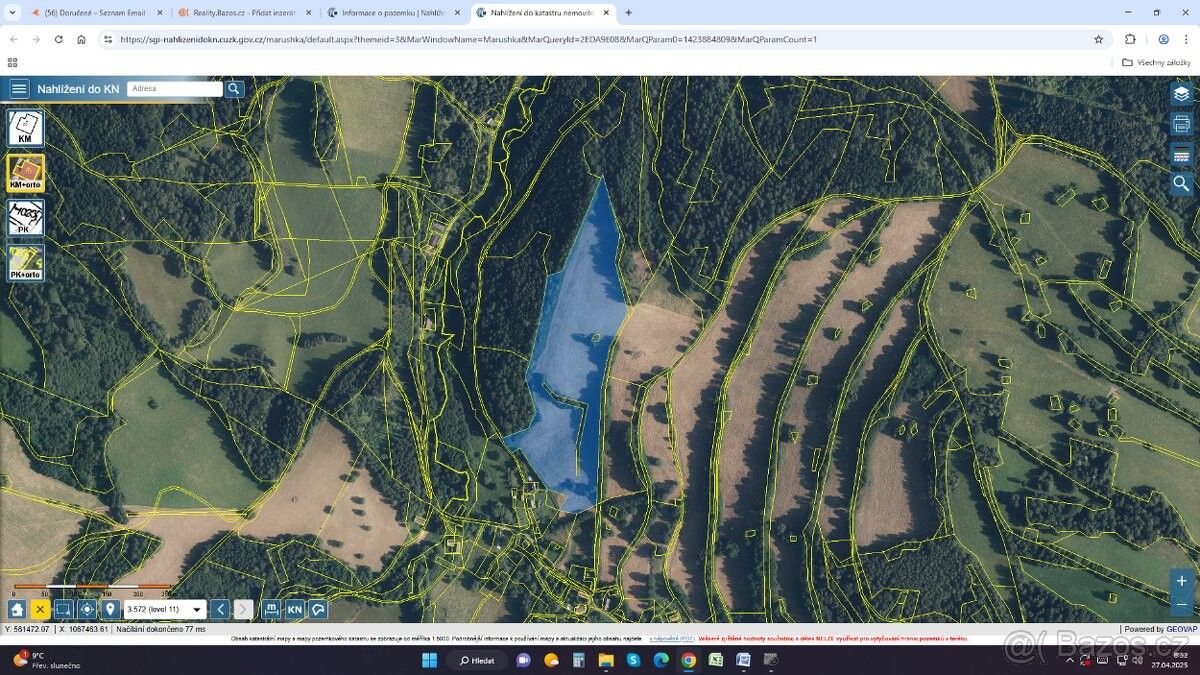Open the map layers panel
This screenshot has width=1200, height=675.
pyautogui.click(x=1181, y=93)
